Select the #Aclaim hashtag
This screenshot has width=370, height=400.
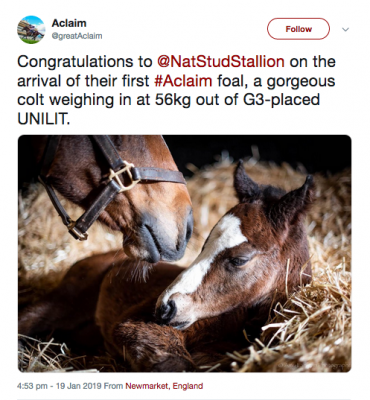click(183, 81)
